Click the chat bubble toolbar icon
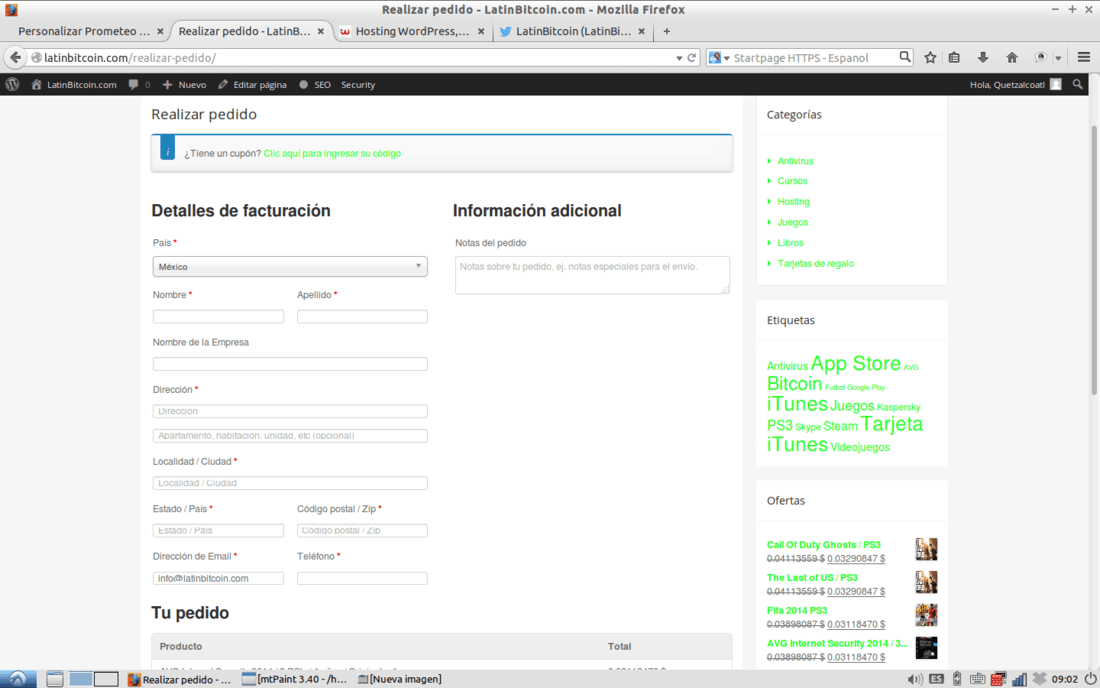The height and width of the screenshot is (688, 1100). (1041, 58)
